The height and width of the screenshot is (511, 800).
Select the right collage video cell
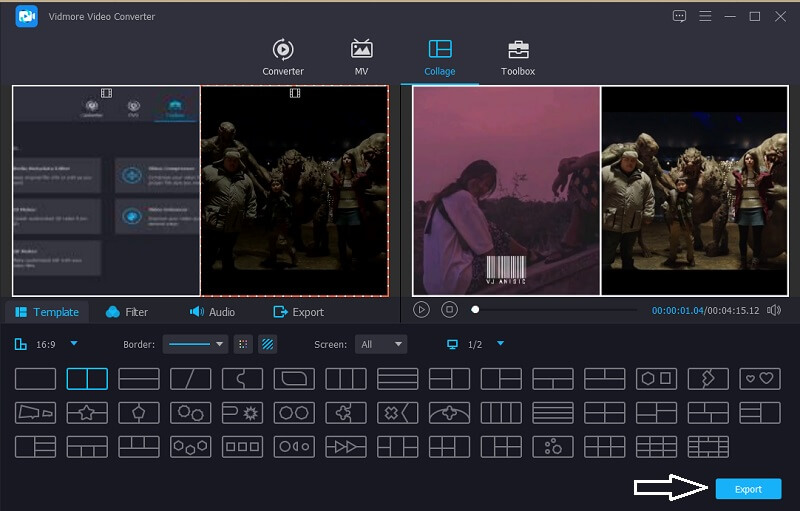coord(294,190)
